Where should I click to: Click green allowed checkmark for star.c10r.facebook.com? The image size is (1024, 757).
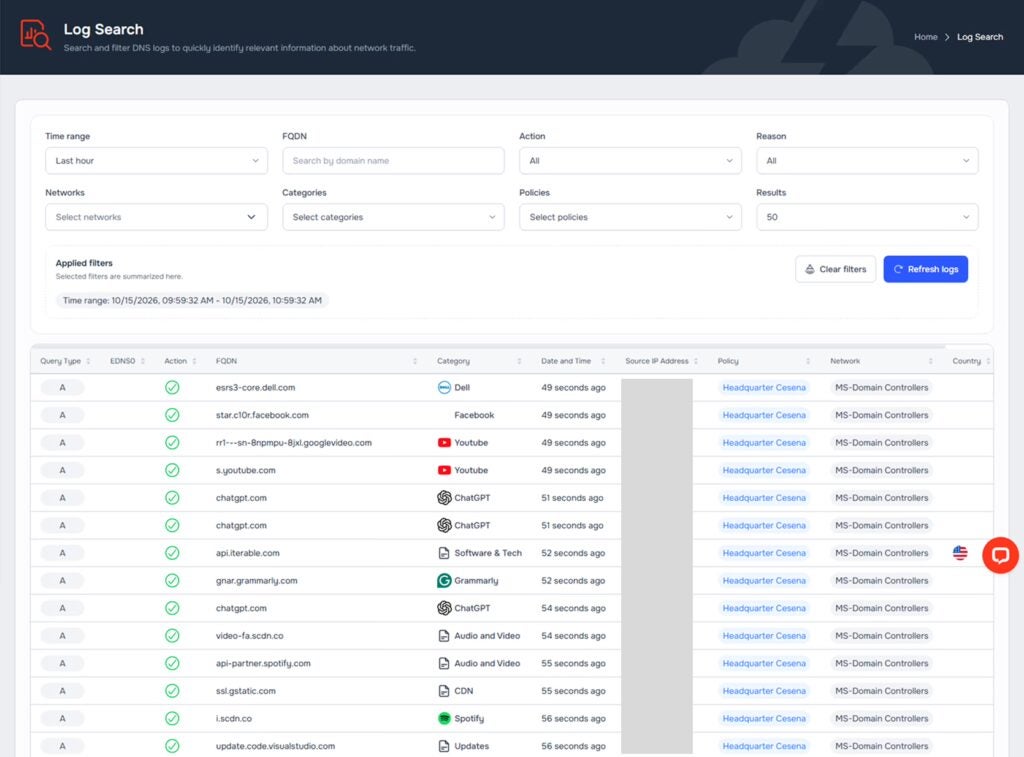coord(172,415)
